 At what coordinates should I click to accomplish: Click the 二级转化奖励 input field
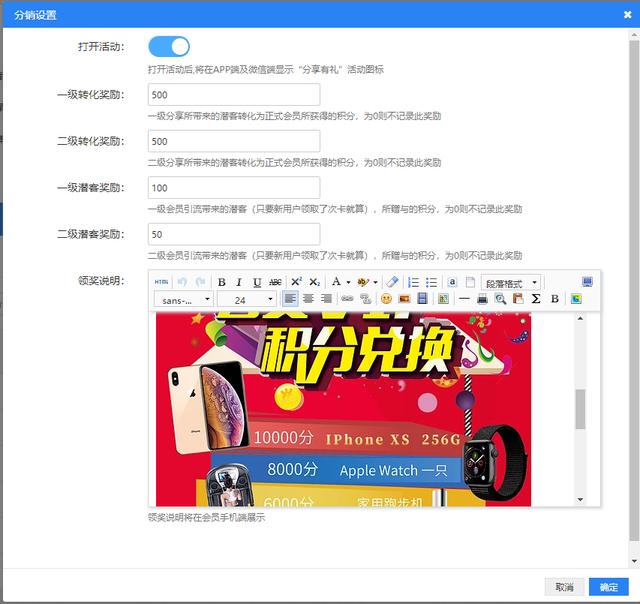234,141
